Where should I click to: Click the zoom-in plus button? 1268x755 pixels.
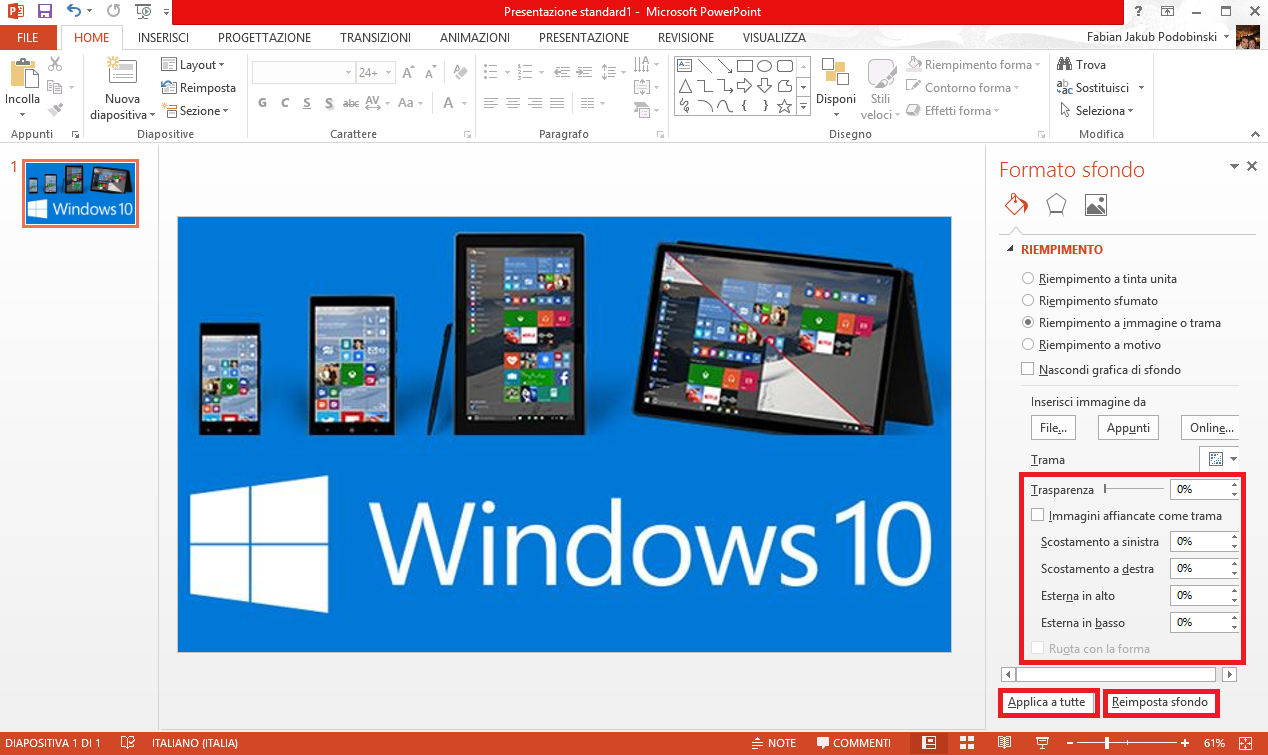point(1185,743)
